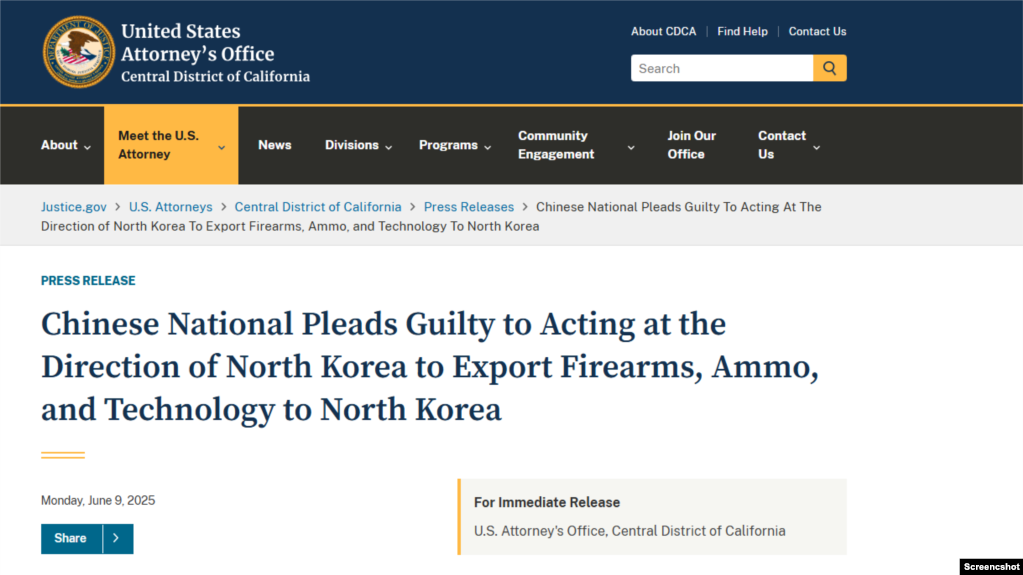Click United States Attorney's Office site title
This screenshot has width=1023, height=575.
point(198,42)
